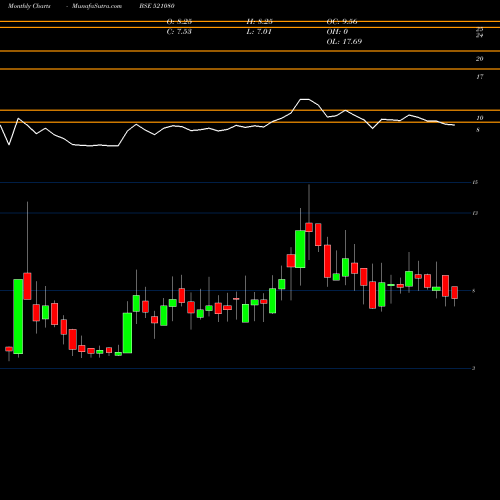Click the 'OL: 17.69' reading
The height and width of the screenshot is (500, 500).
tap(344, 42)
